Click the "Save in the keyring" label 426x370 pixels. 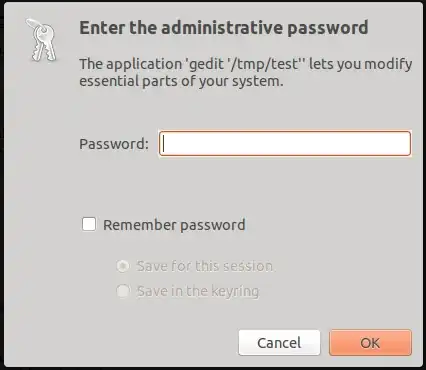(198, 291)
